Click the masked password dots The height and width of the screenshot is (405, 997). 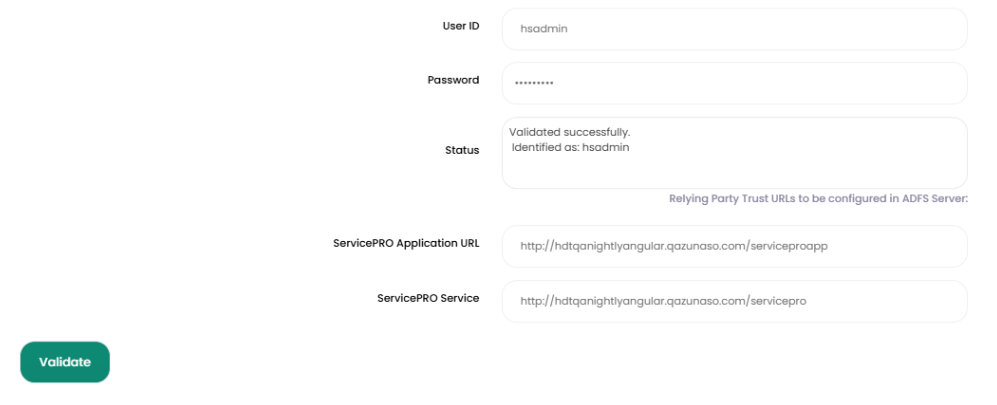[x=534, y=84]
